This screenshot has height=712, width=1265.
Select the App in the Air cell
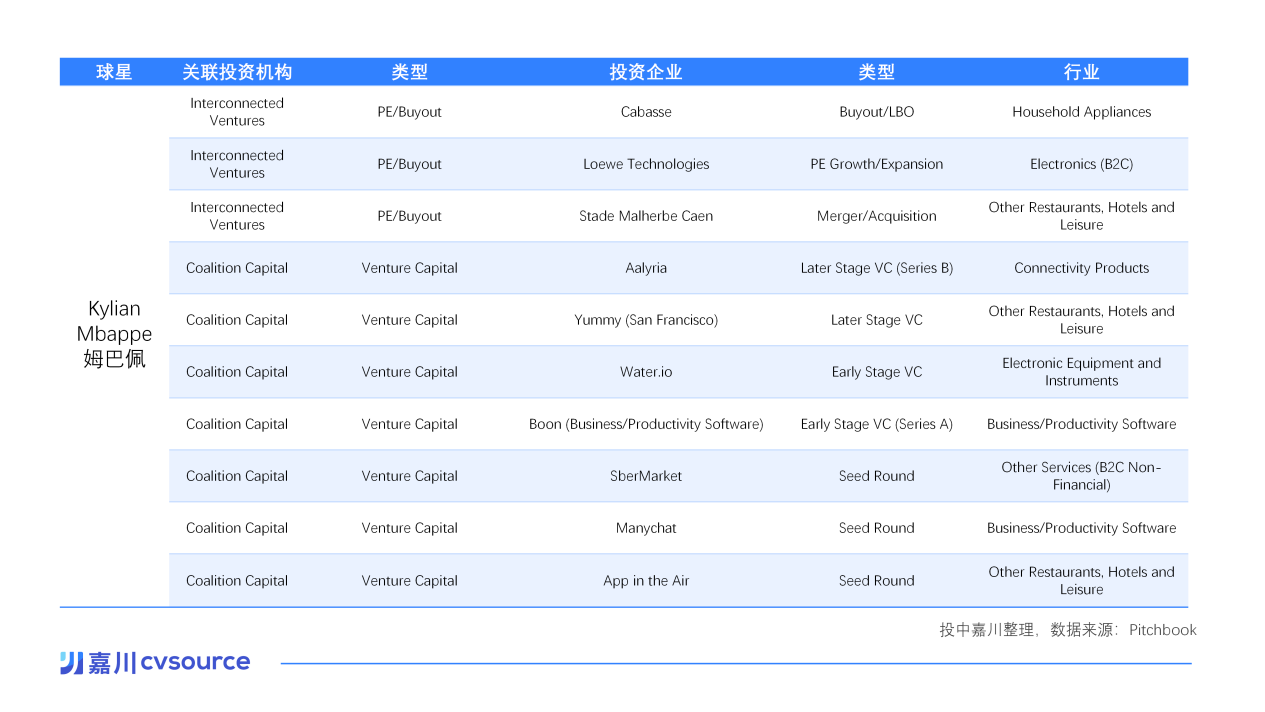646,580
